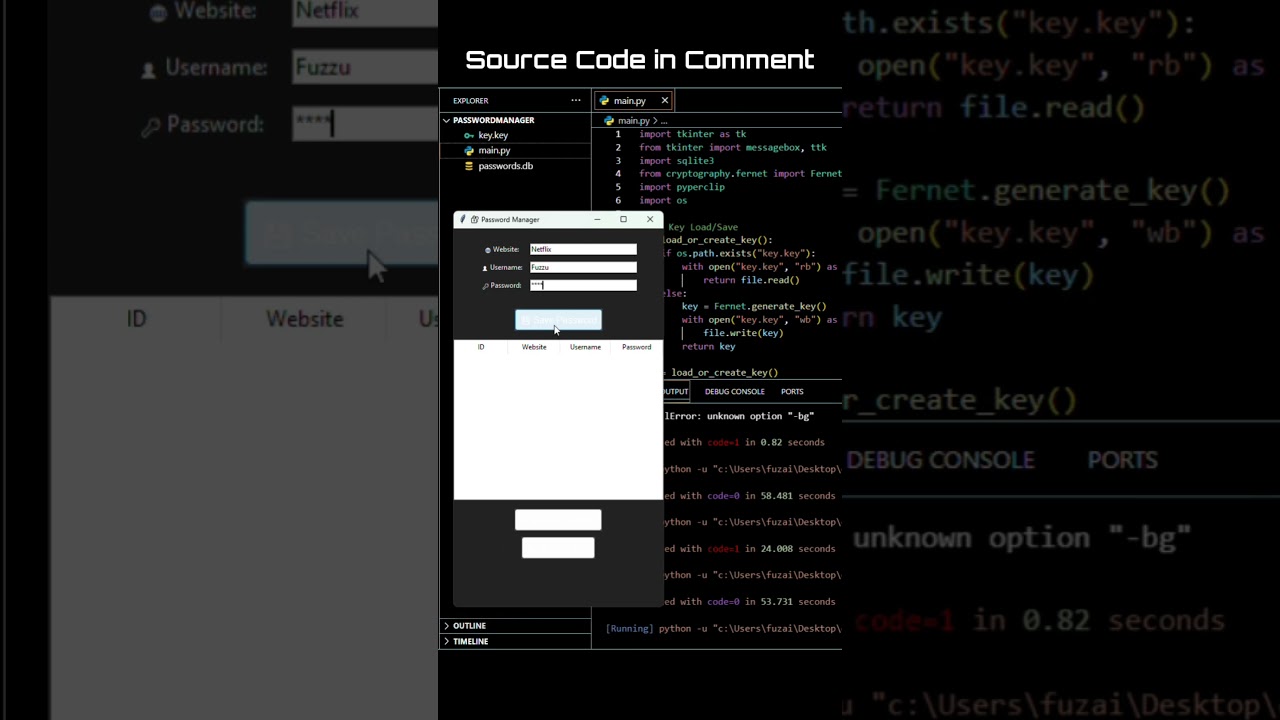Viewport: 1280px width, 720px height.
Task: Click the Username column header in the table
Action: (x=585, y=347)
